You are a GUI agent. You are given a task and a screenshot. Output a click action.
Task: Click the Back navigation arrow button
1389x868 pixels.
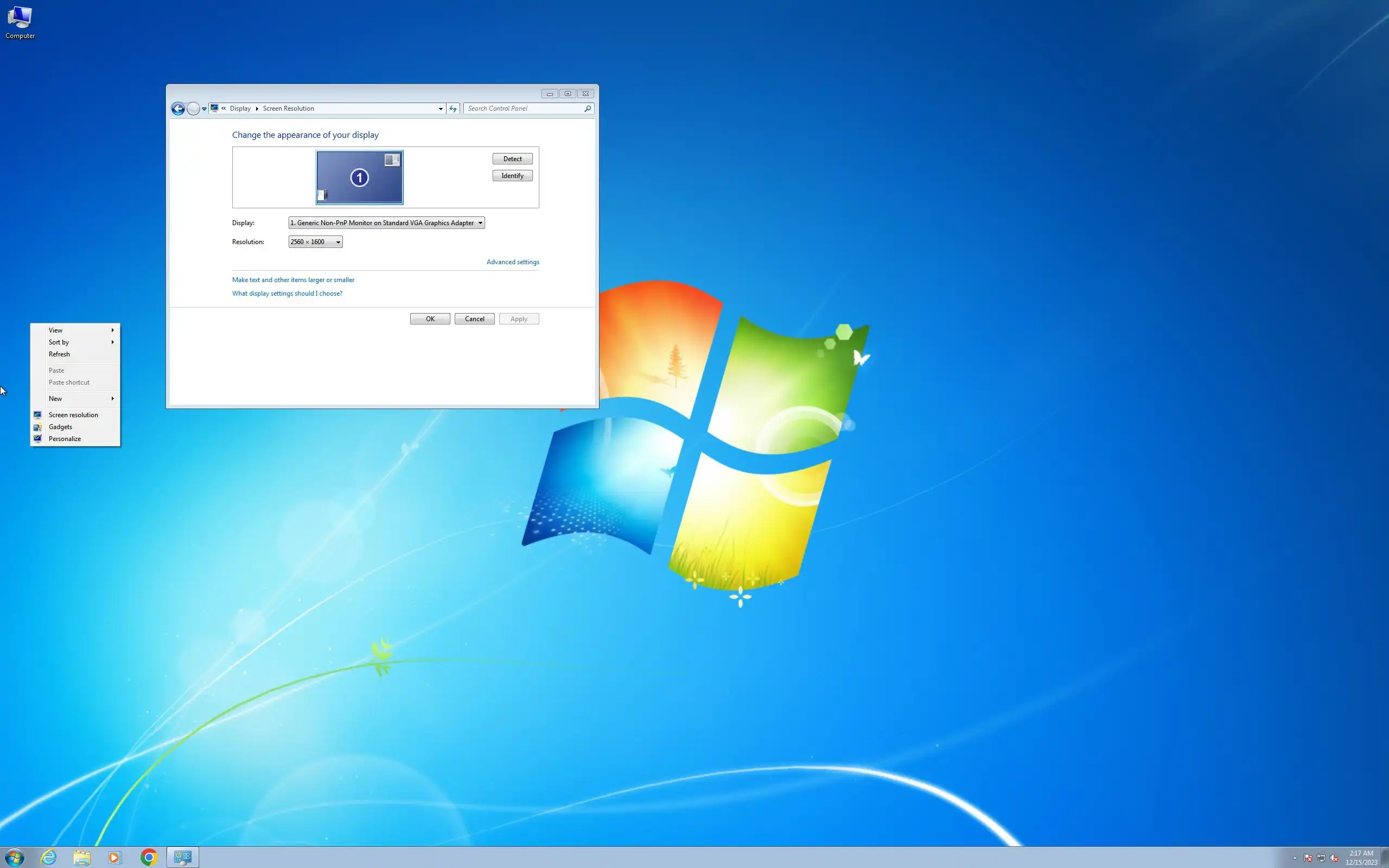pos(178,108)
